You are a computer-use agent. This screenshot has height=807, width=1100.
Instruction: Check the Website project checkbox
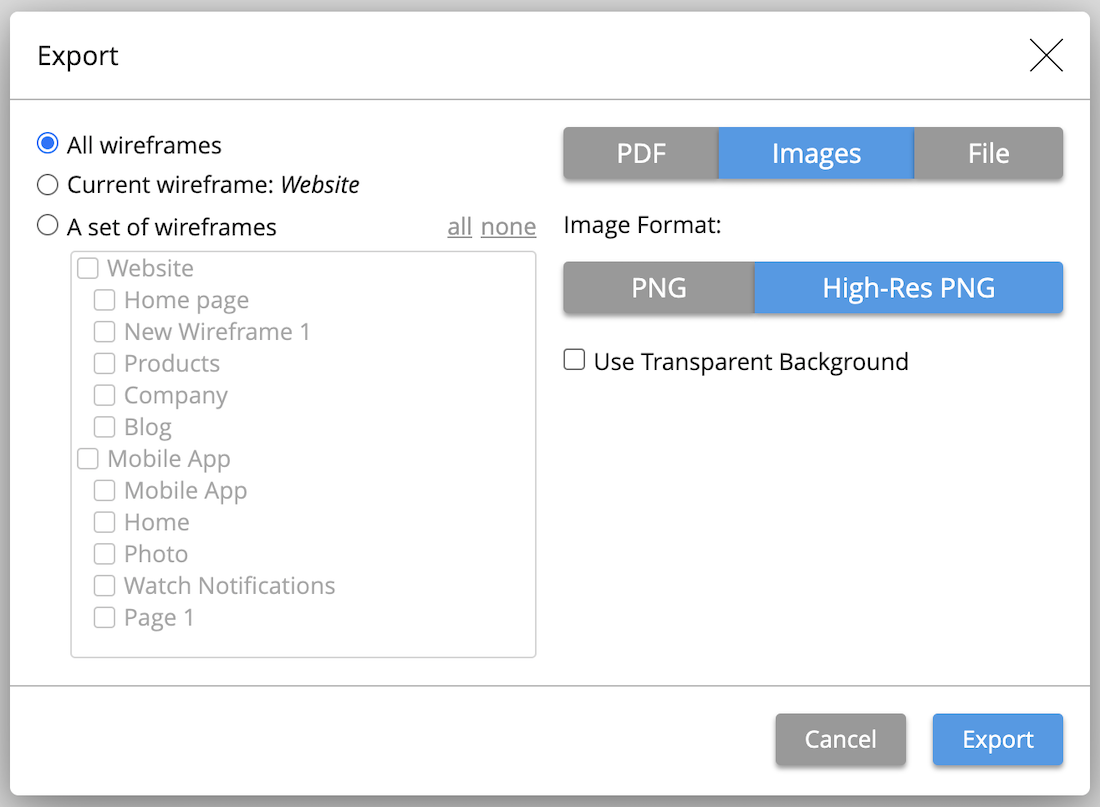coord(88,268)
